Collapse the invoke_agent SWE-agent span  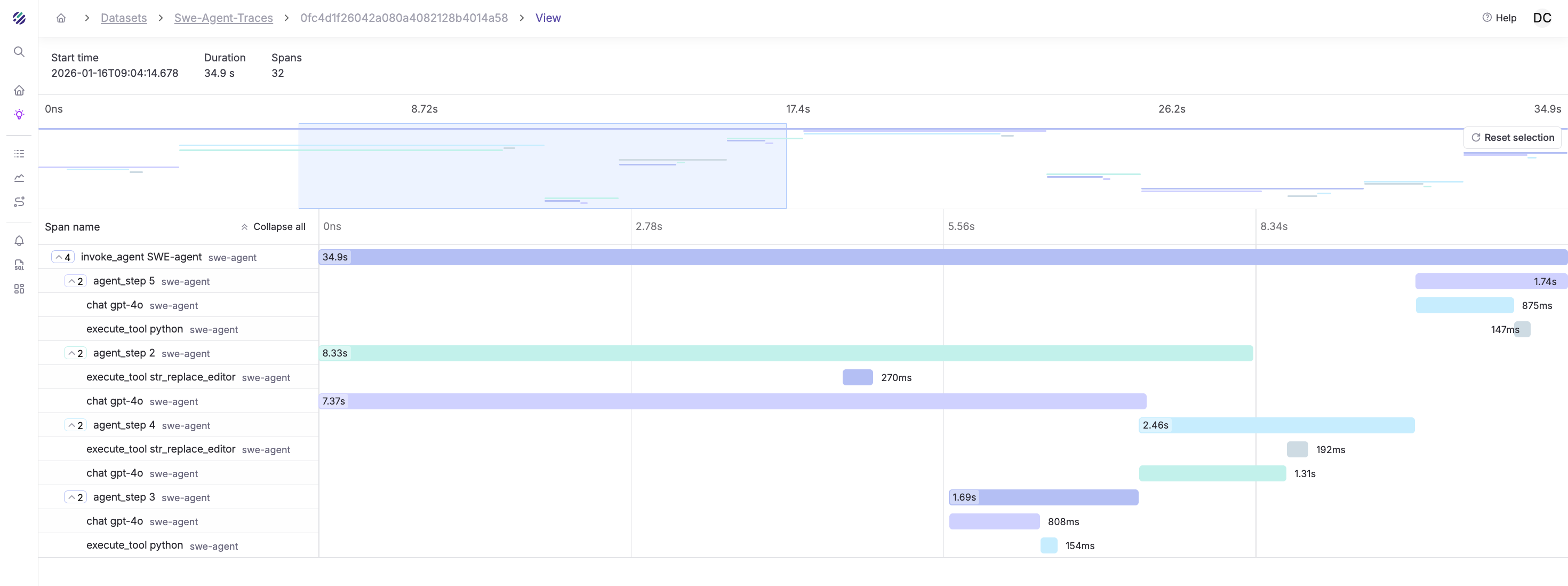(x=63, y=257)
